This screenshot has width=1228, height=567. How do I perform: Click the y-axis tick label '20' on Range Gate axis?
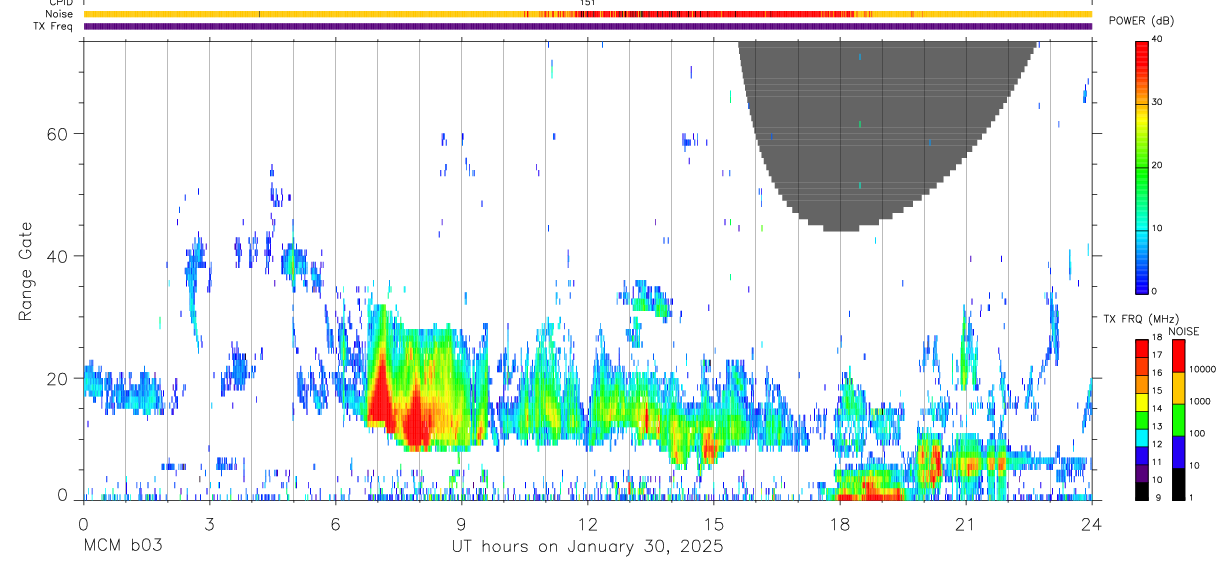59,378
